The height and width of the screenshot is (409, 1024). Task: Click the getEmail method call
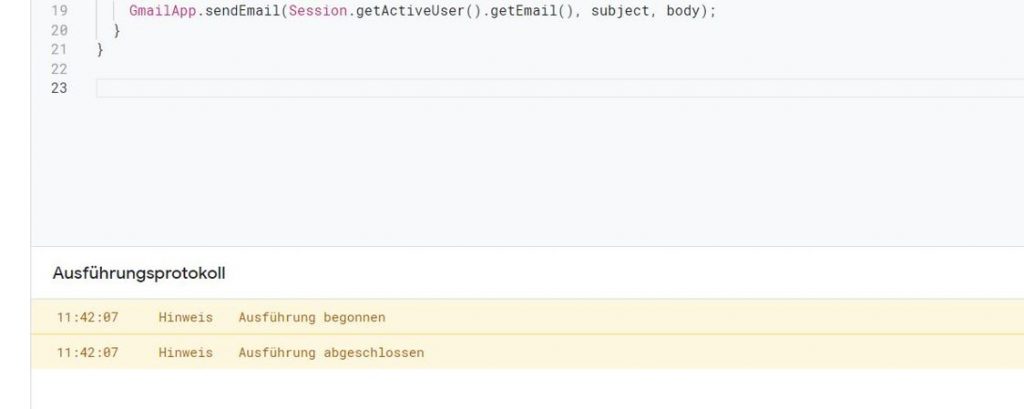[x=520, y=11]
